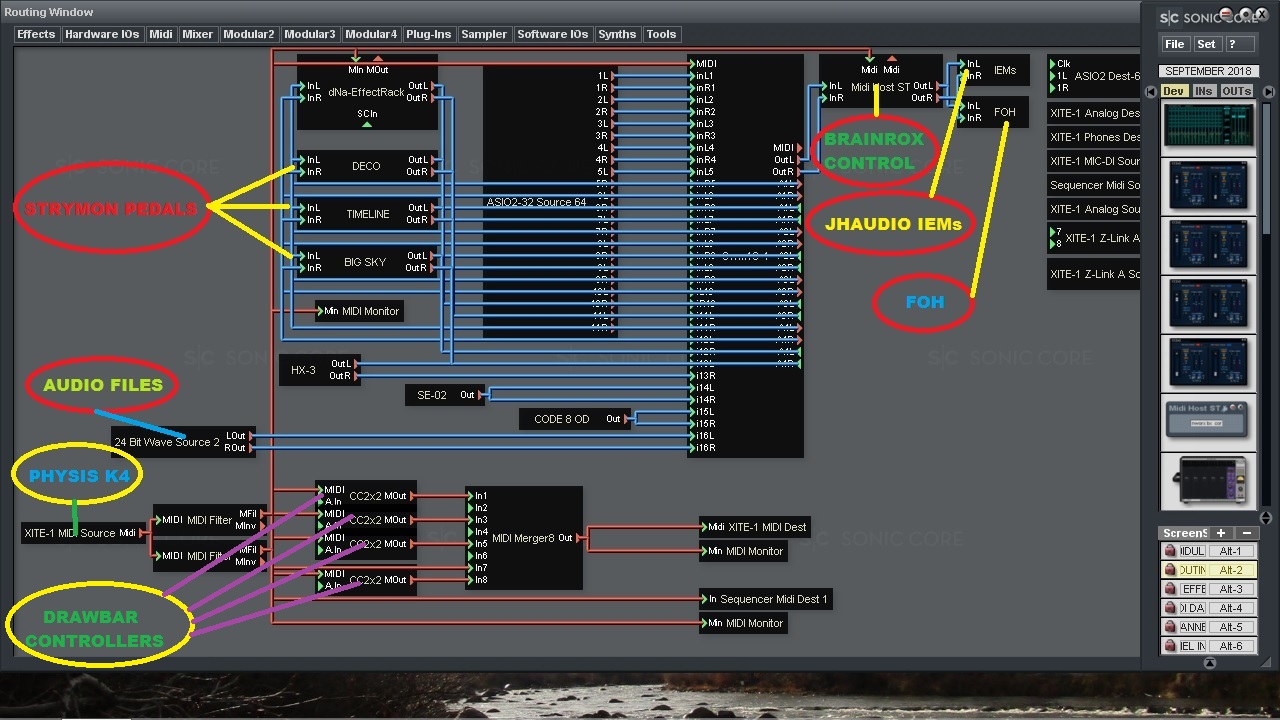Toggle the lock icon beside Alt-1

click(x=1170, y=551)
